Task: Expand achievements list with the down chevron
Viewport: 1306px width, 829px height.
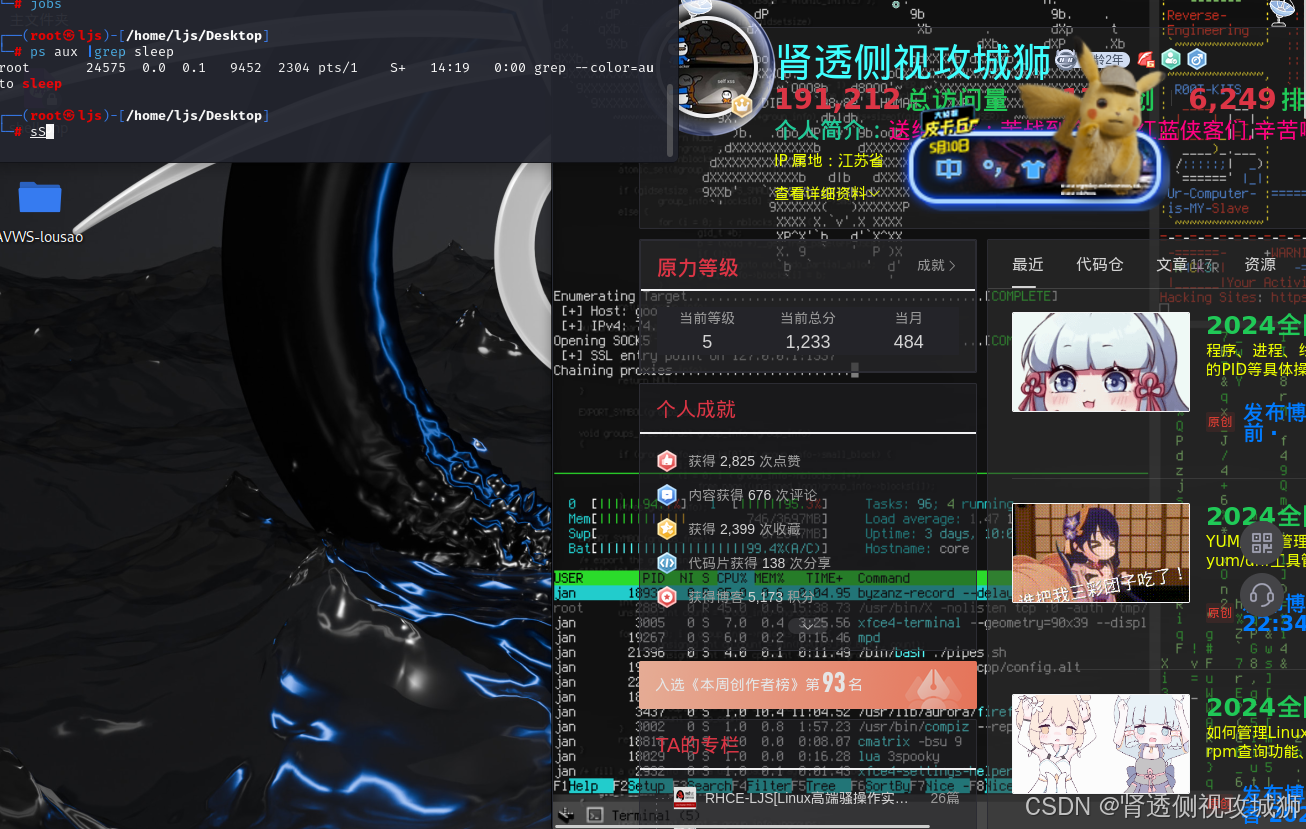Action: pos(806,626)
